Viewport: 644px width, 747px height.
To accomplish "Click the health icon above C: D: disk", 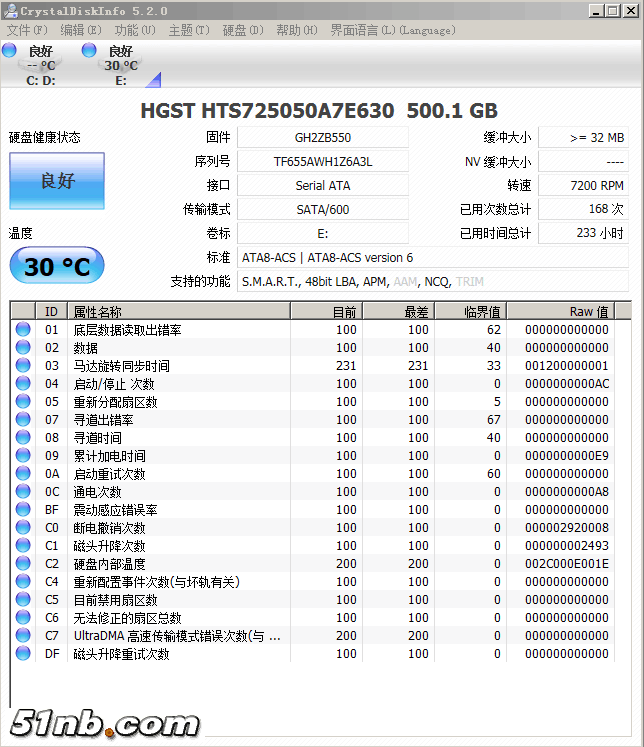I will tap(10, 51).
